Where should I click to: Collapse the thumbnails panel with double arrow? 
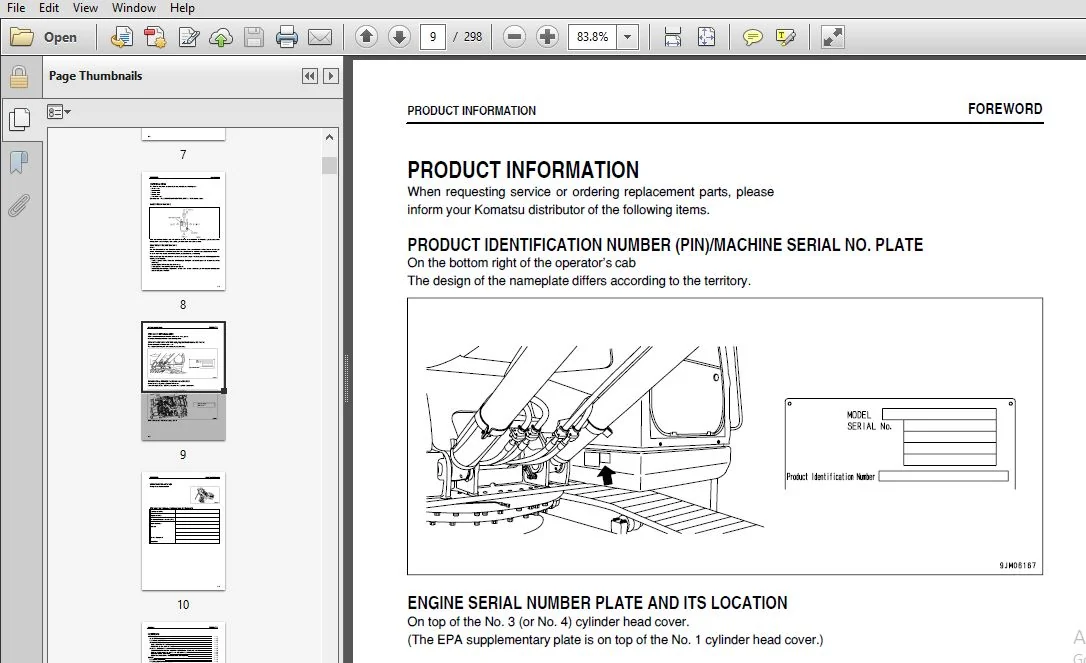pos(310,76)
